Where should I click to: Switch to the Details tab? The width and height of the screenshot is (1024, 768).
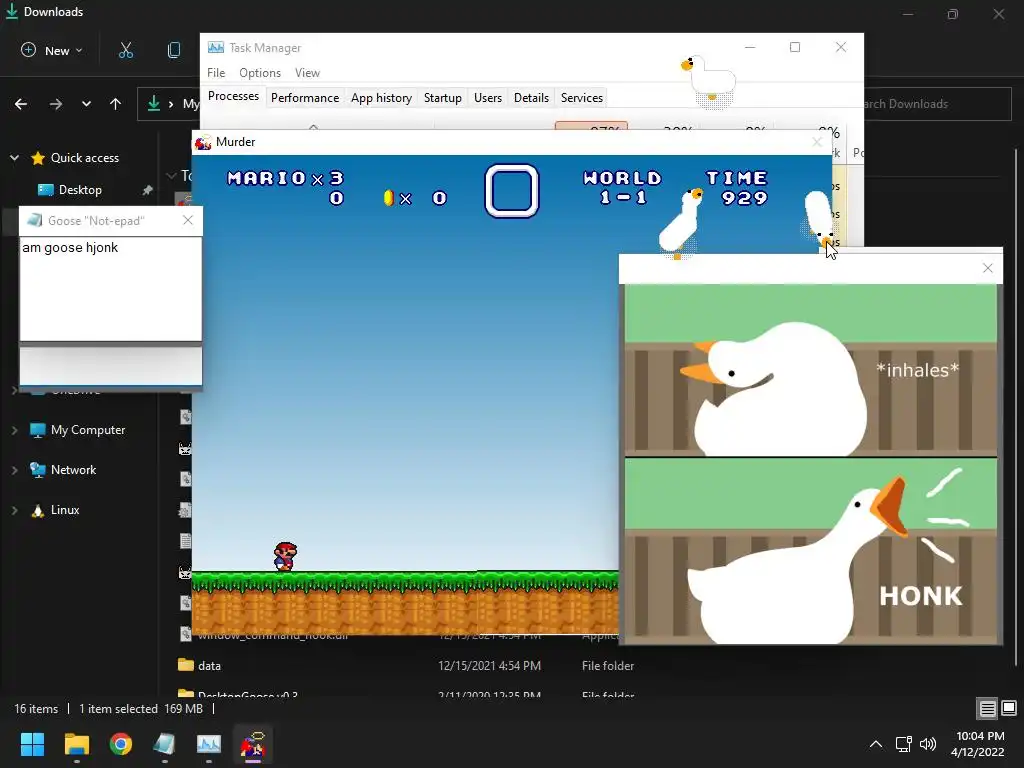coord(531,98)
